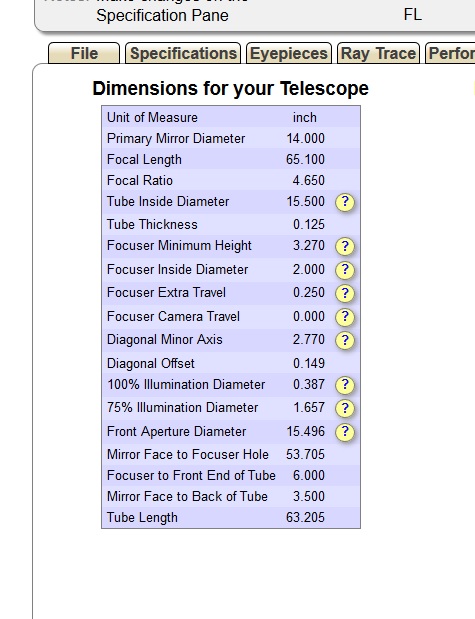This screenshot has height=619, width=475.
Task: View help for Focuser Camera Travel
Action: [345, 317]
